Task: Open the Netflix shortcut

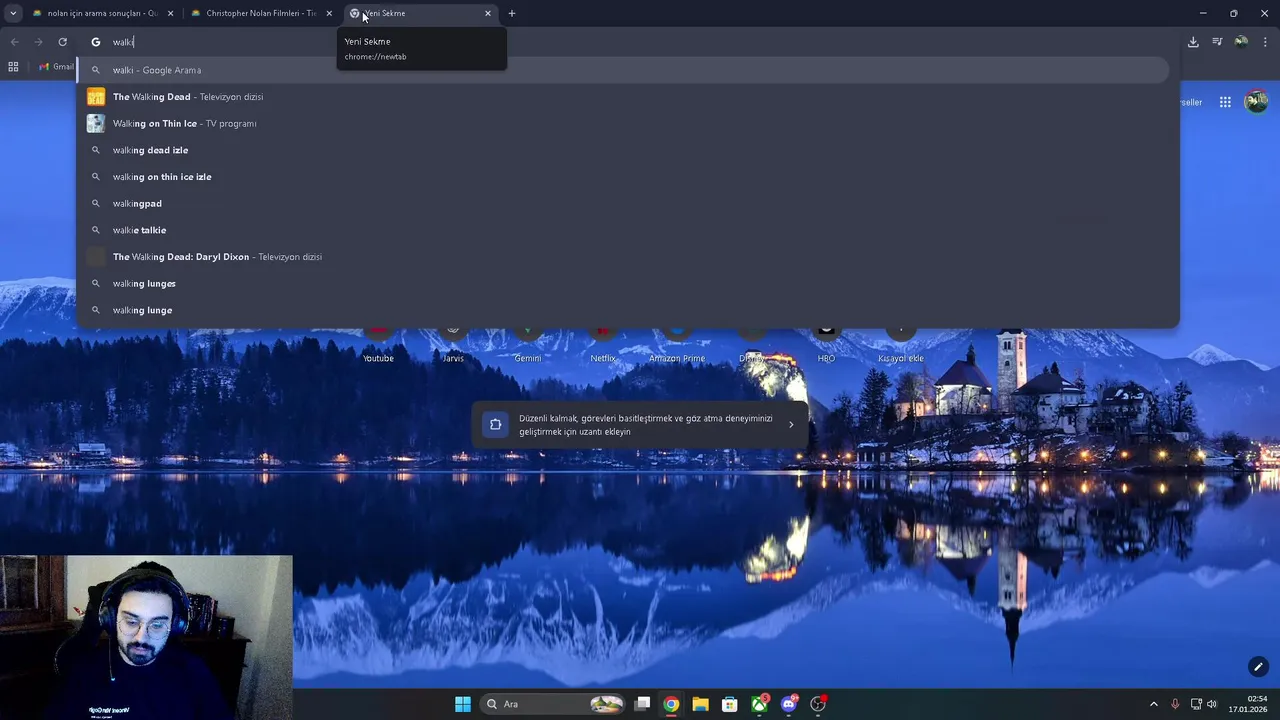Action: coord(603,345)
